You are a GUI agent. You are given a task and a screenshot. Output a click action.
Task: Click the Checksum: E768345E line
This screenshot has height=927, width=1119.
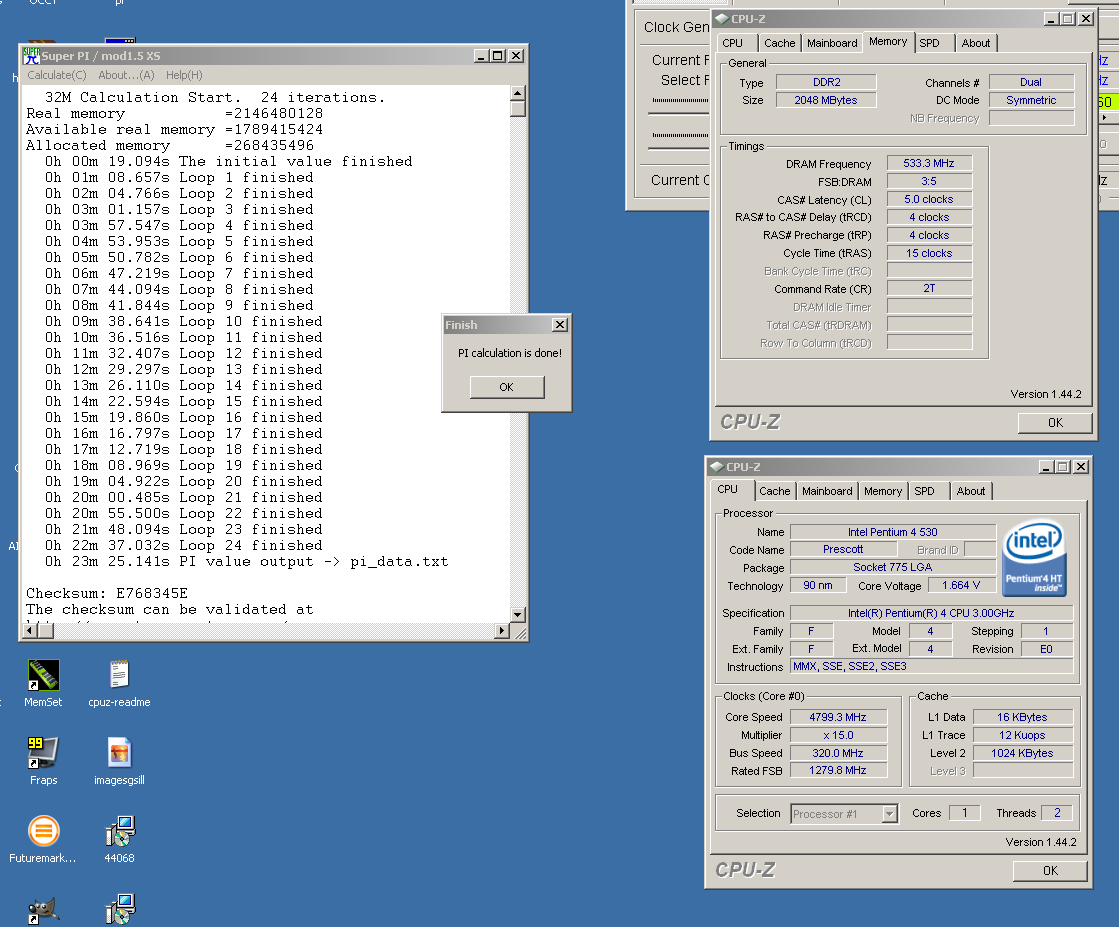pos(107,593)
